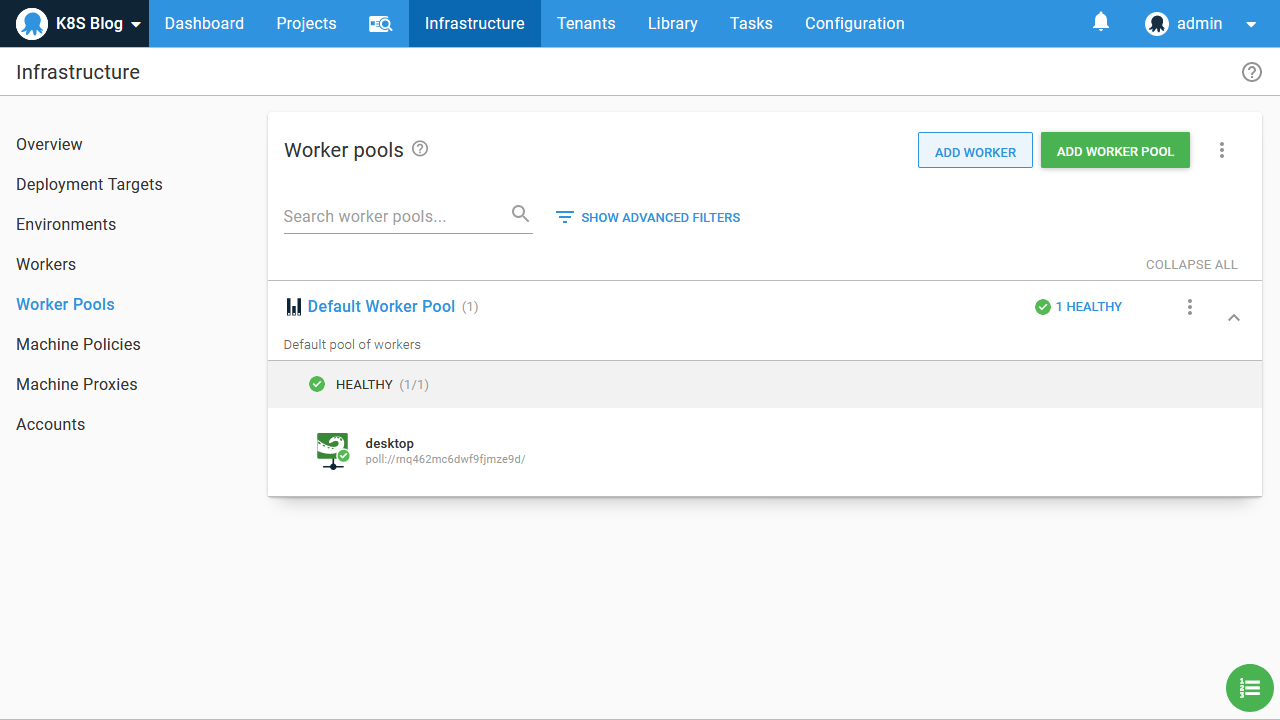1280x720 pixels.
Task: Click the help icon beside Worker pools heading
Action: [420, 149]
